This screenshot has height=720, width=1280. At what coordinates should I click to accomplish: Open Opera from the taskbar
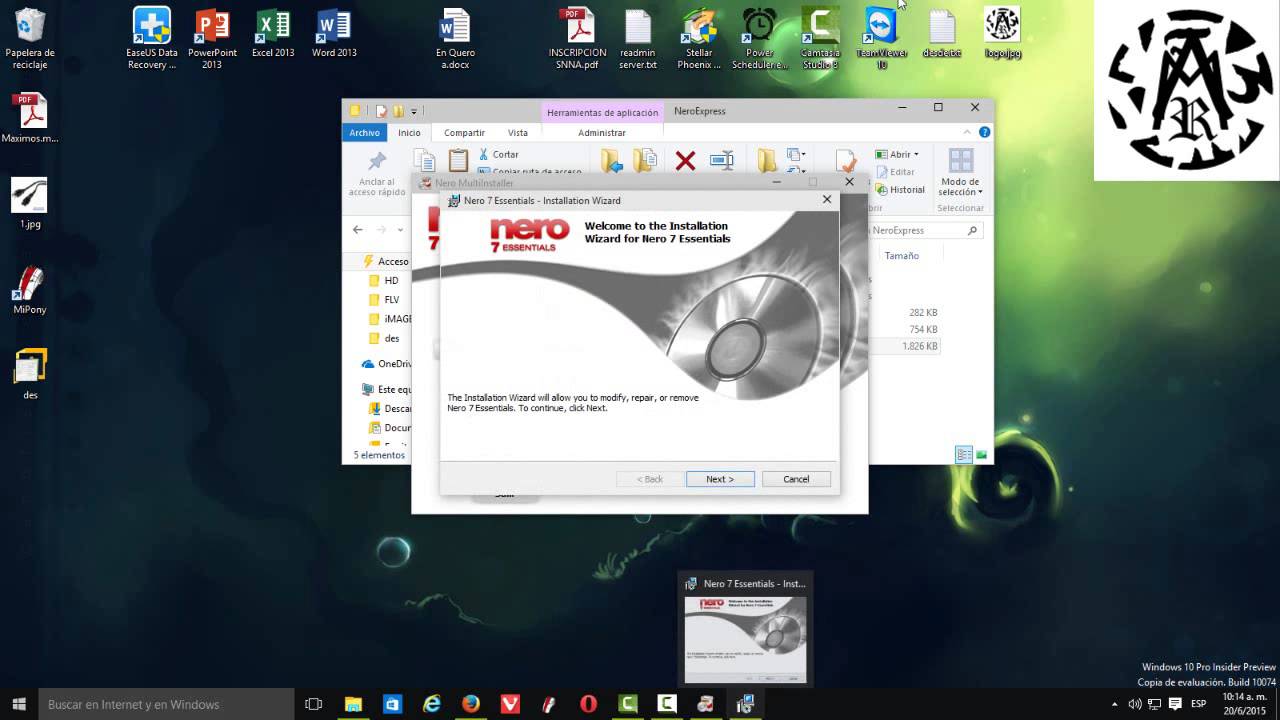tap(588, 704)
